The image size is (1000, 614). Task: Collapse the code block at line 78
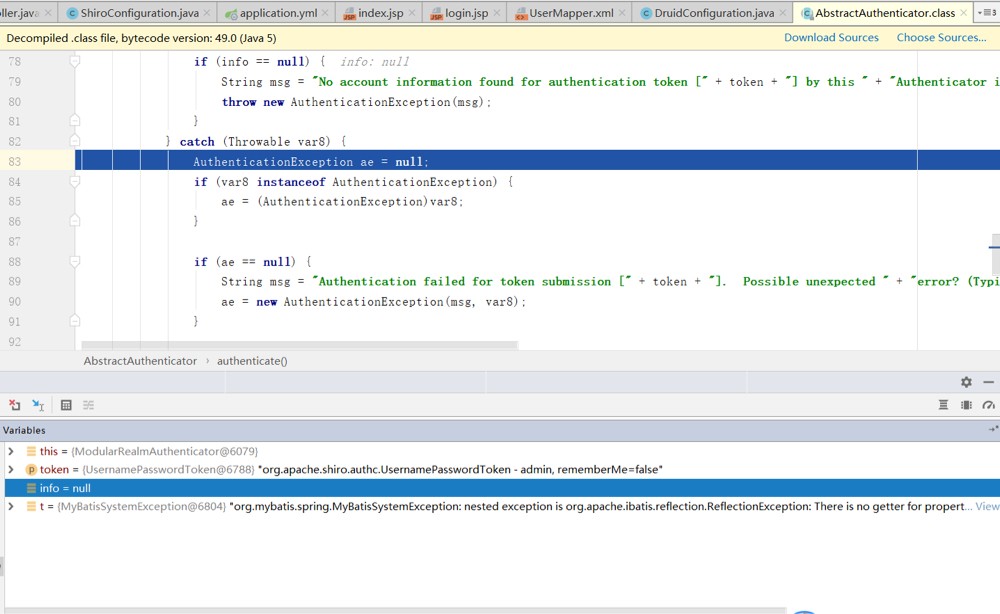[x=75, y=62]
